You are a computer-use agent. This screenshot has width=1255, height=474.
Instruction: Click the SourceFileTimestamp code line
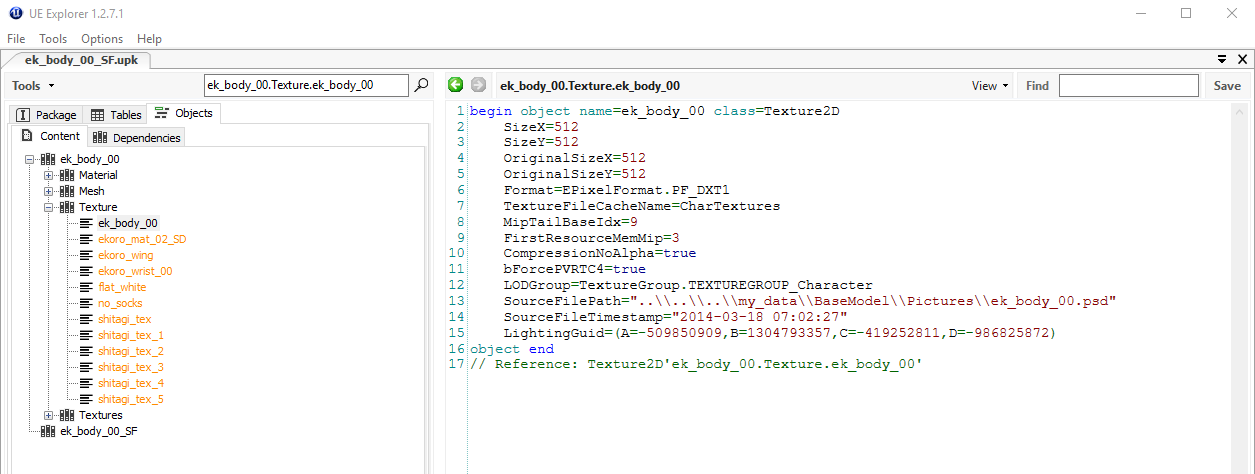pos(675,317)
